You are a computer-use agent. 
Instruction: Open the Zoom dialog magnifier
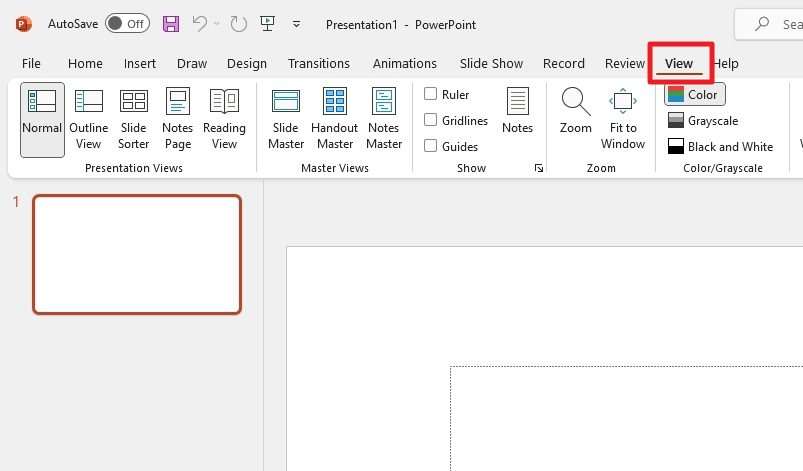(576, 111)
